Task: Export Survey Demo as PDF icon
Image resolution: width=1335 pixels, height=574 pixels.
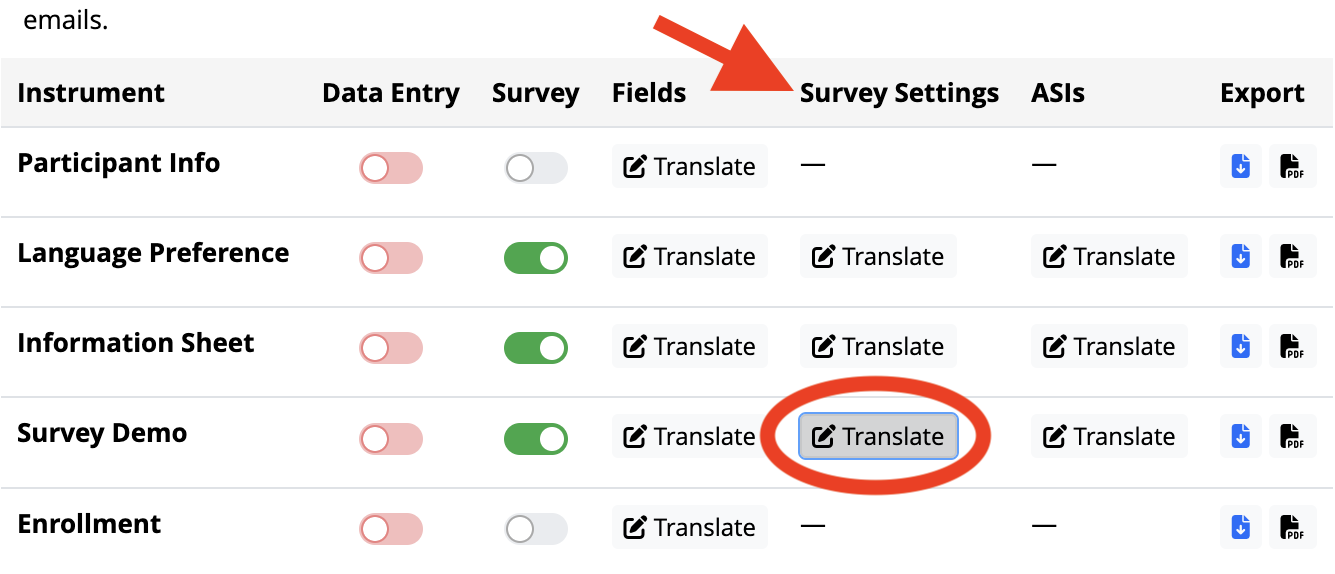Action: 1293,436
